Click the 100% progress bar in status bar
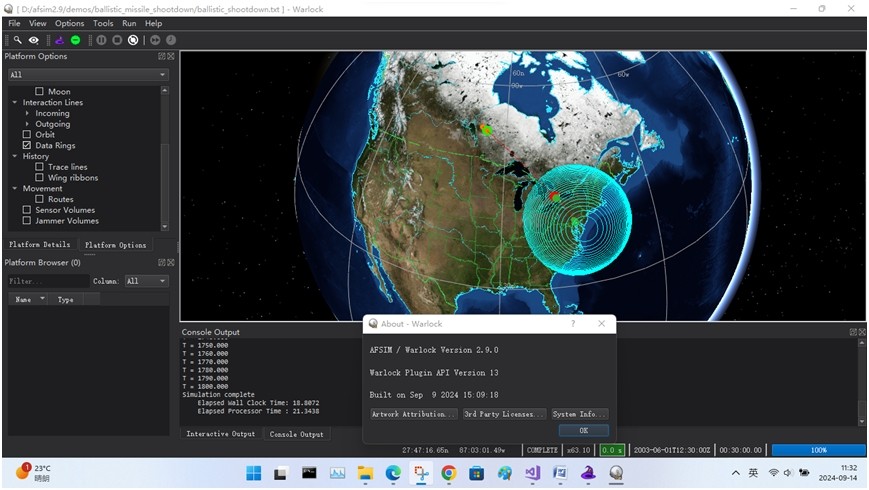Image resolution: width=869 pixels, height=490 pixels. (818, 450)
